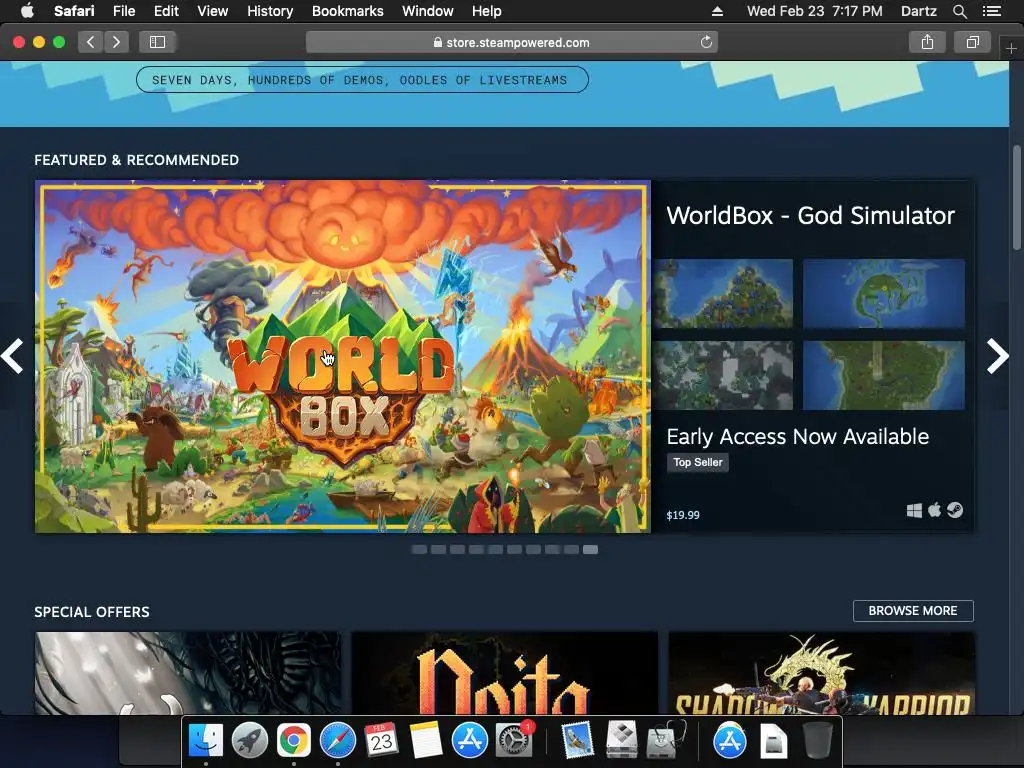Advance the featured carousel with right arrow

click(997, 356)
